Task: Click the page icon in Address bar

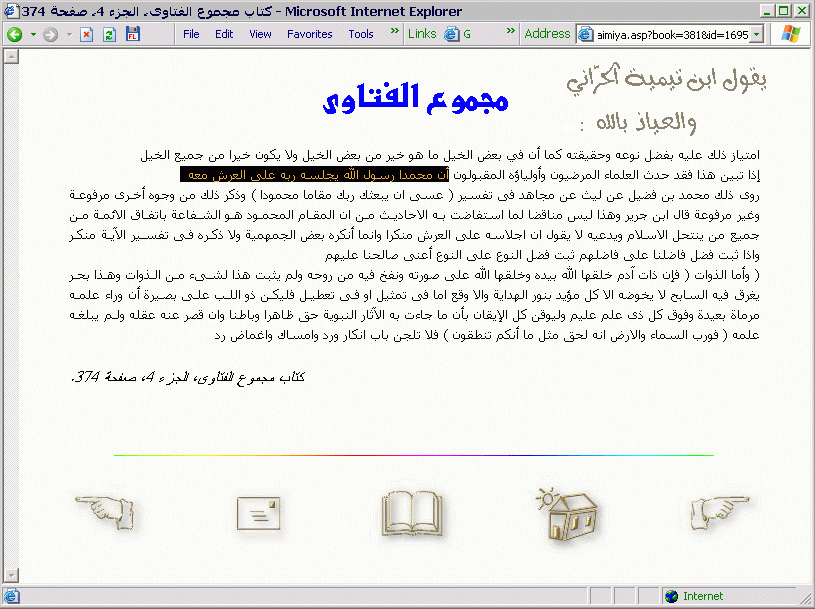Action: click(586, 35)
